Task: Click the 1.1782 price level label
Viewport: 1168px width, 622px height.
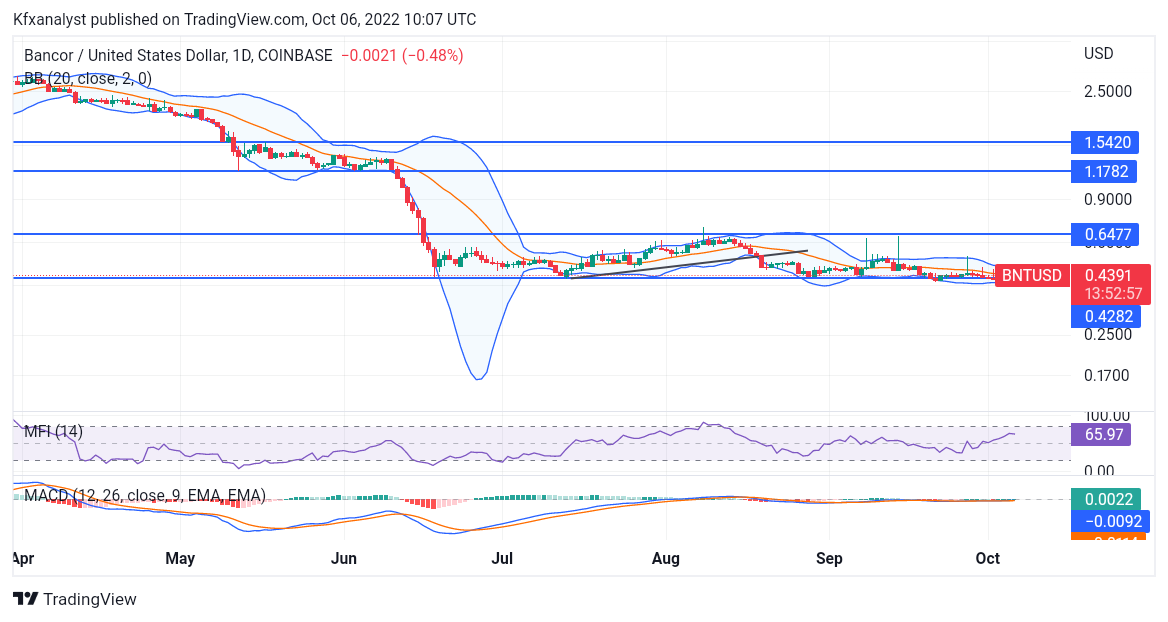Action: pyautogui.click(x=1105, y=171)
